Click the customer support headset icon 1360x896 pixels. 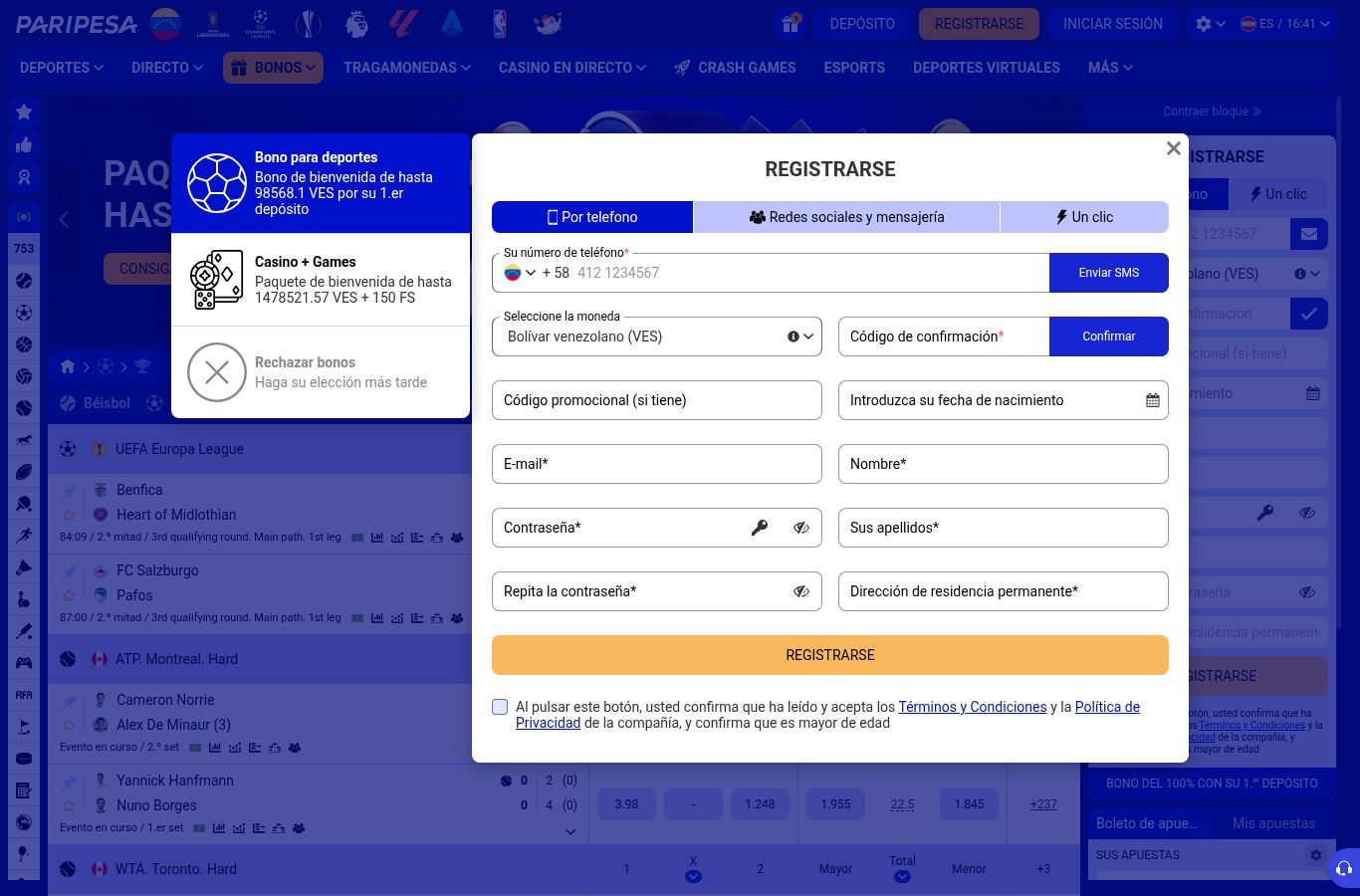1344,868
